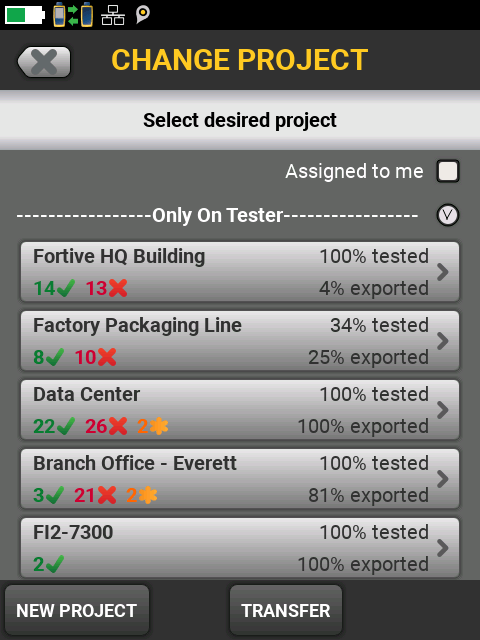This screenshot has height=640, width=480.
Task: Tap the Only On Tester header text
Action: coord(218,215)
